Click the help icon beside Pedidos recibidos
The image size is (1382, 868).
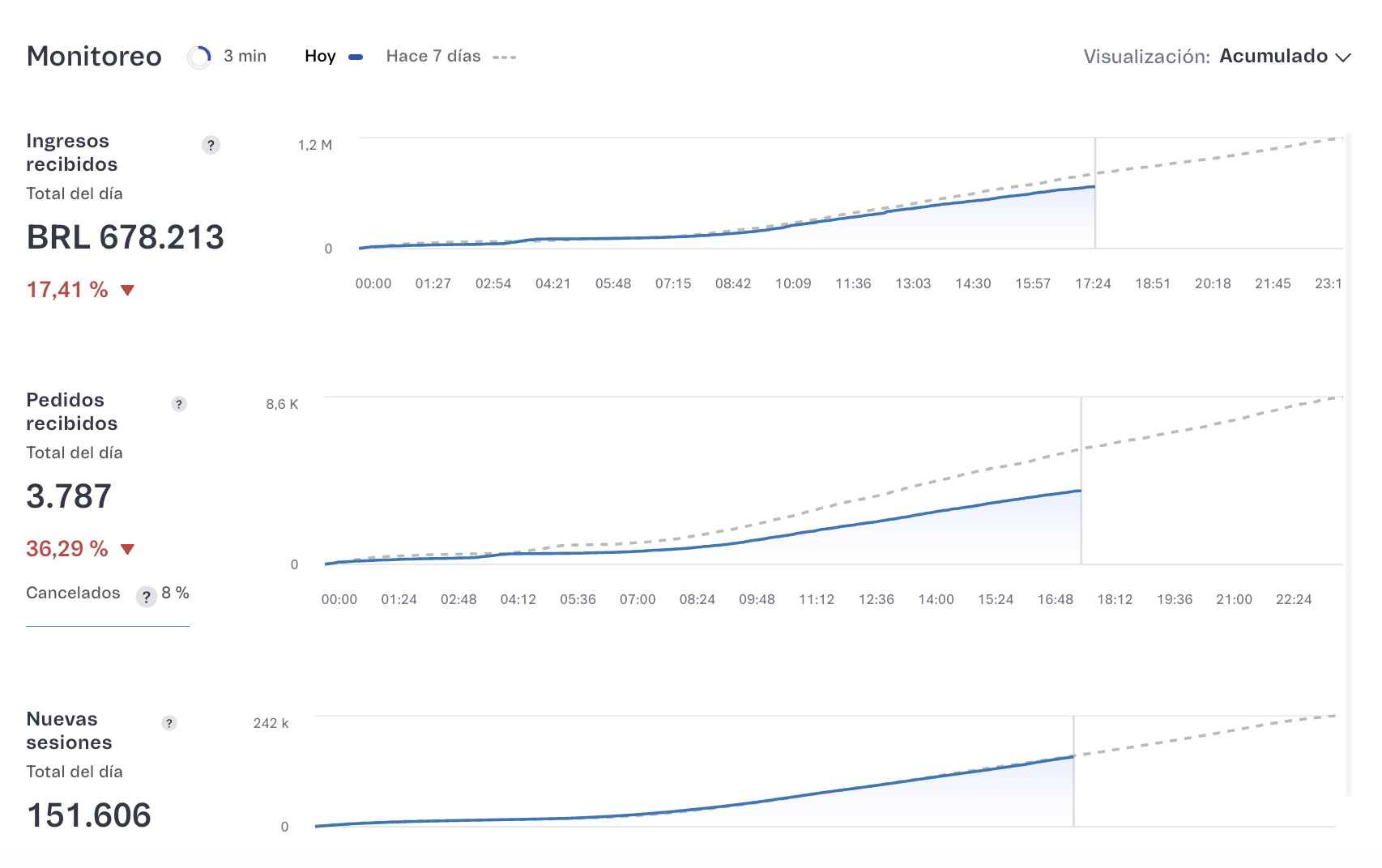pyautogui.click(x=179, y=404)
